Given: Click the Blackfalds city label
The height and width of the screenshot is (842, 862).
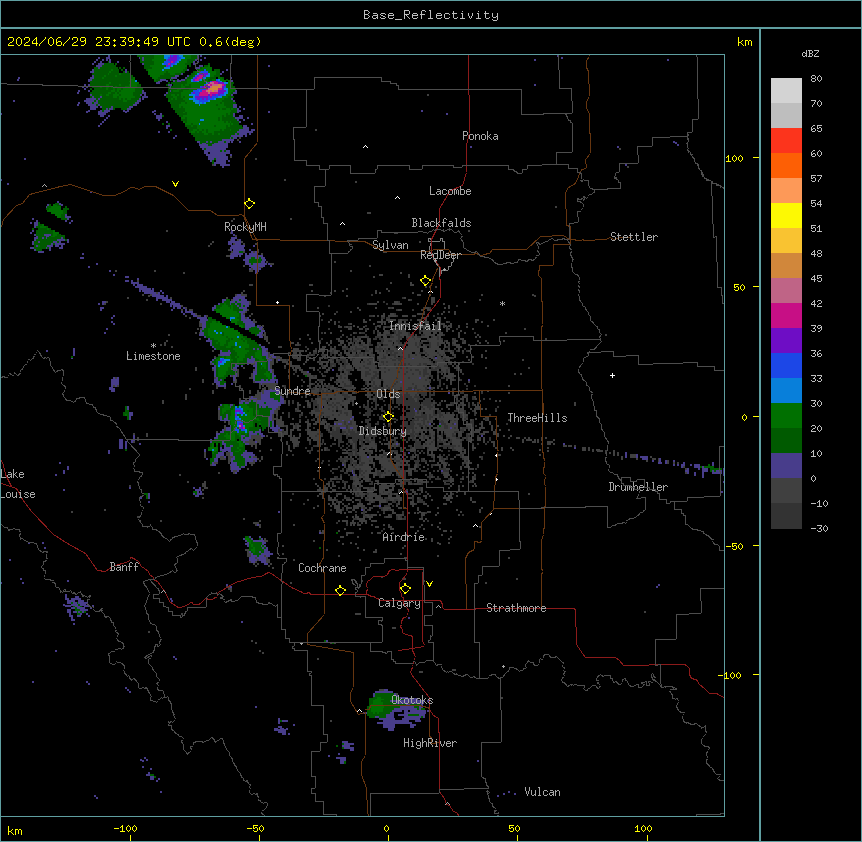Looking at the screenshot, I should tap(441, 223).
